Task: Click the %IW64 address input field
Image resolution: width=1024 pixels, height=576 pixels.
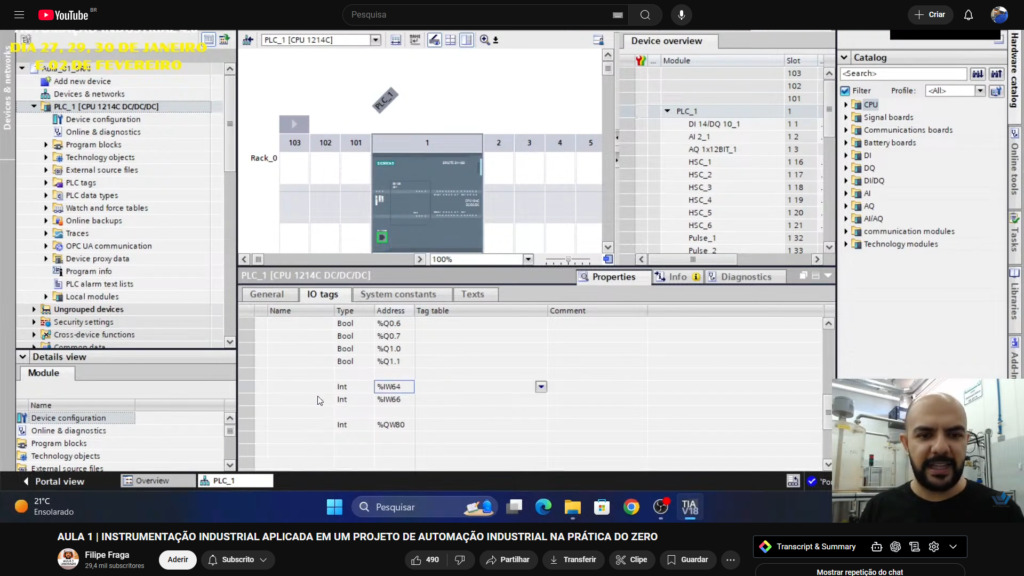Action: click(x=394, y=387)
